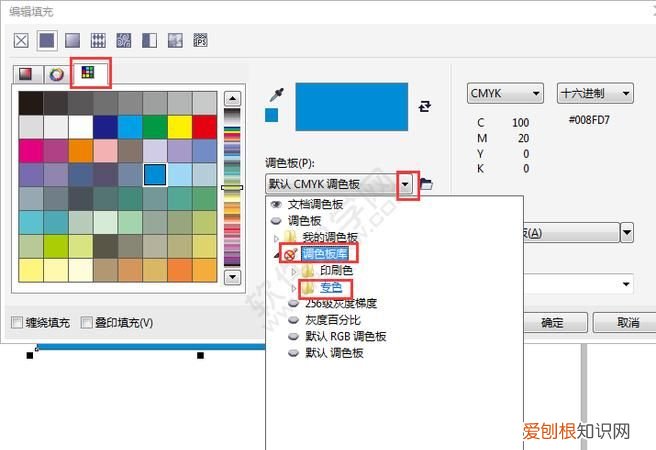Image resolution: width=656 pixels, height=450 pixels.
Task: Open the 默认 CMYK 调色板 dropdown arrow
Action: click(405, 184)
